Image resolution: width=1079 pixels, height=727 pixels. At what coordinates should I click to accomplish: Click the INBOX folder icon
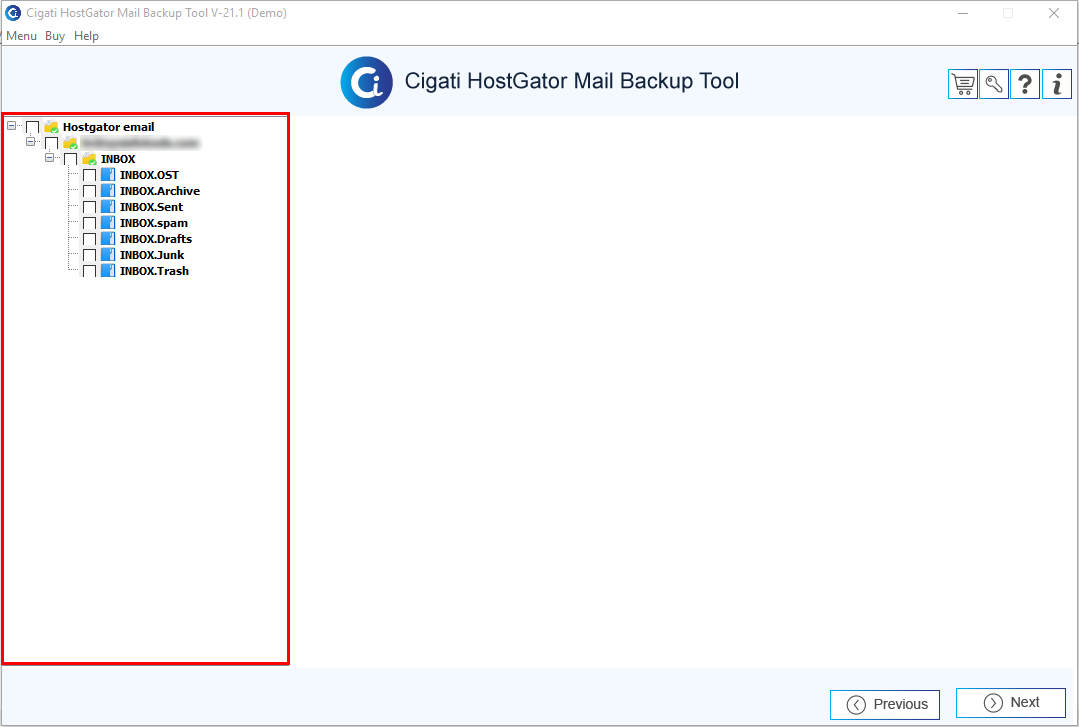click(x=89, y=159)
